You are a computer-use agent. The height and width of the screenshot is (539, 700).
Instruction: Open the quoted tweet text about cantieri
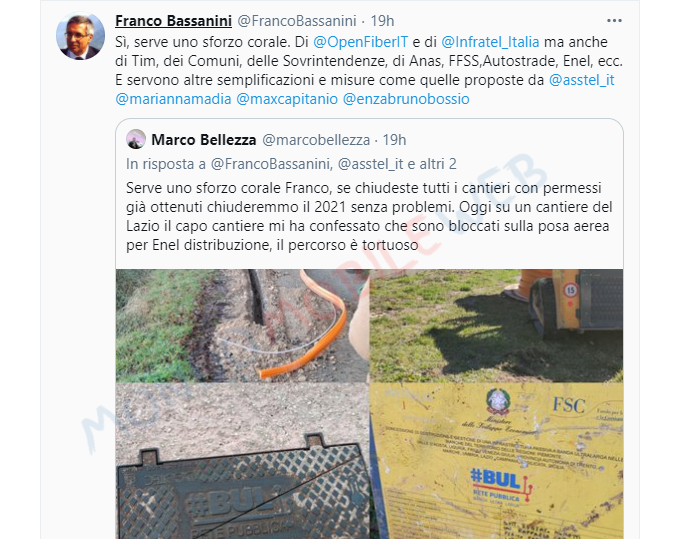pos(369,217)
